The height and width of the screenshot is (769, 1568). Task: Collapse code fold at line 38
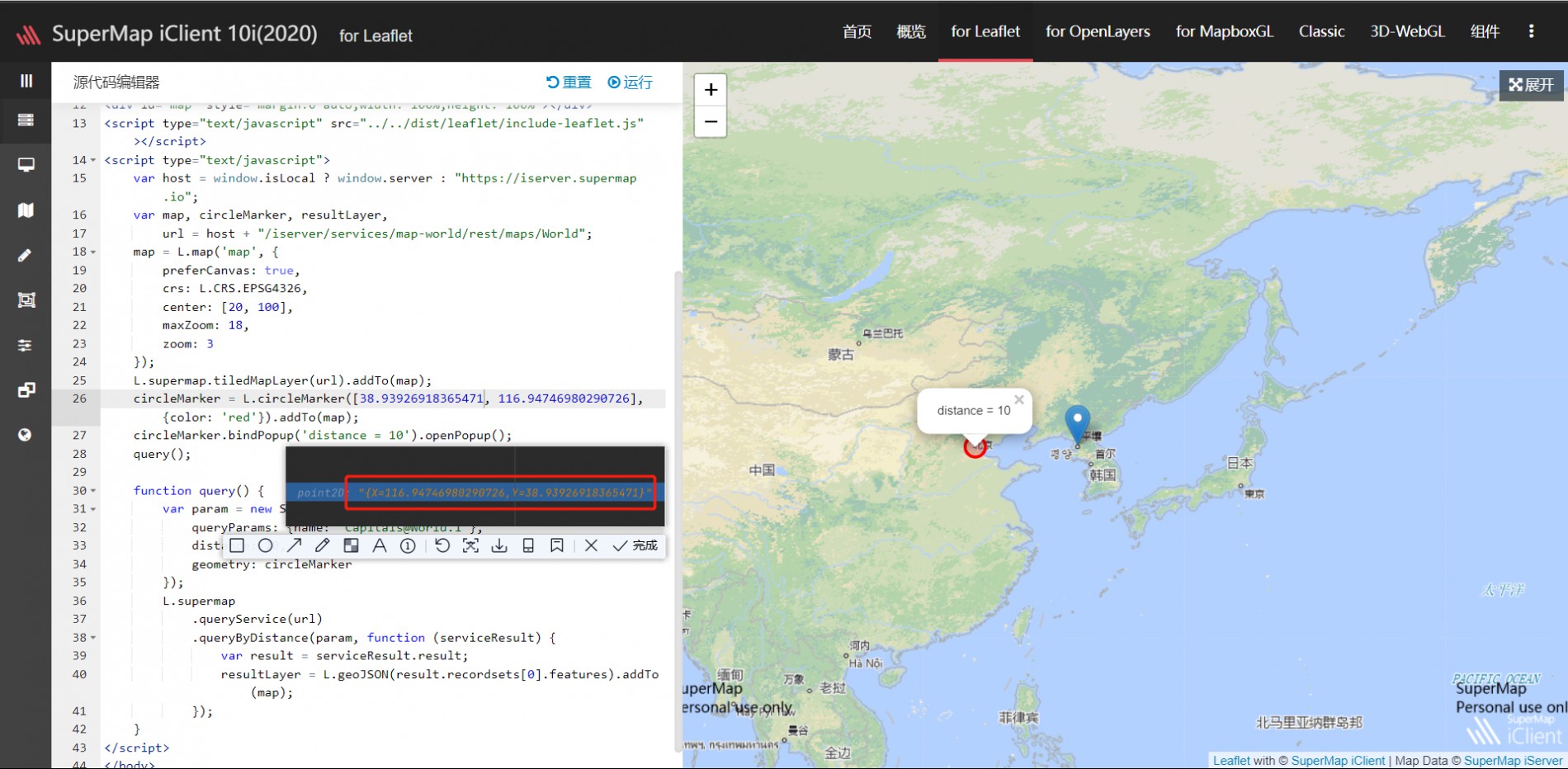(x=93, y=638)
